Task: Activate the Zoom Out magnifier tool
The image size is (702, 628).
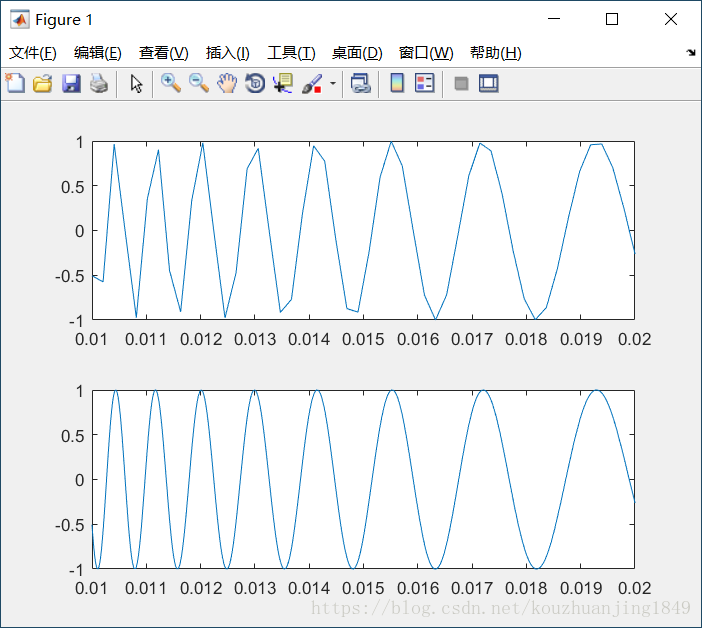Action: pyautogui.click(x=199, y=84)
